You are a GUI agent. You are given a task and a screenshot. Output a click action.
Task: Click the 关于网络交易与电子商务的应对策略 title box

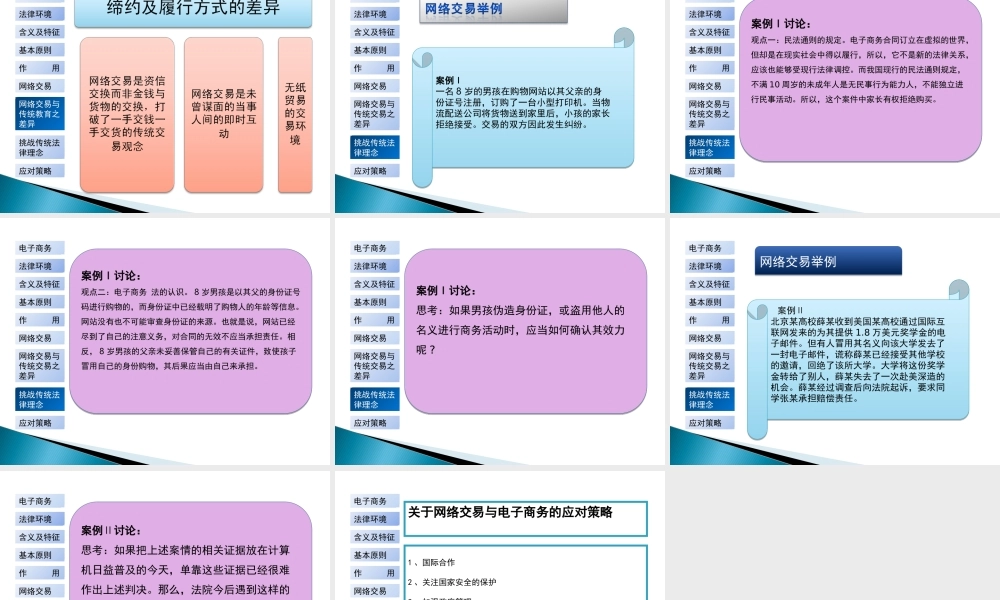(525, 518)
